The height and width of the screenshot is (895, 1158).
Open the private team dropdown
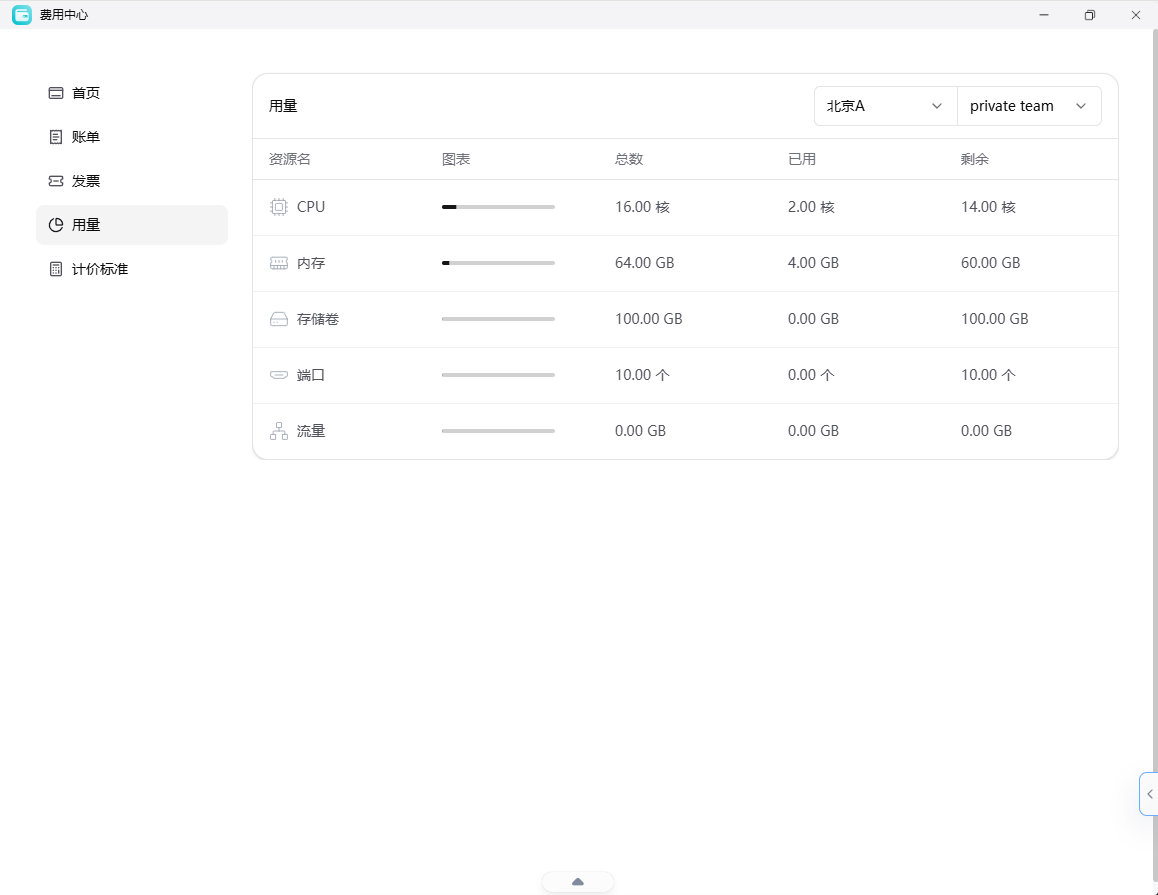(x=1029, y=106)
